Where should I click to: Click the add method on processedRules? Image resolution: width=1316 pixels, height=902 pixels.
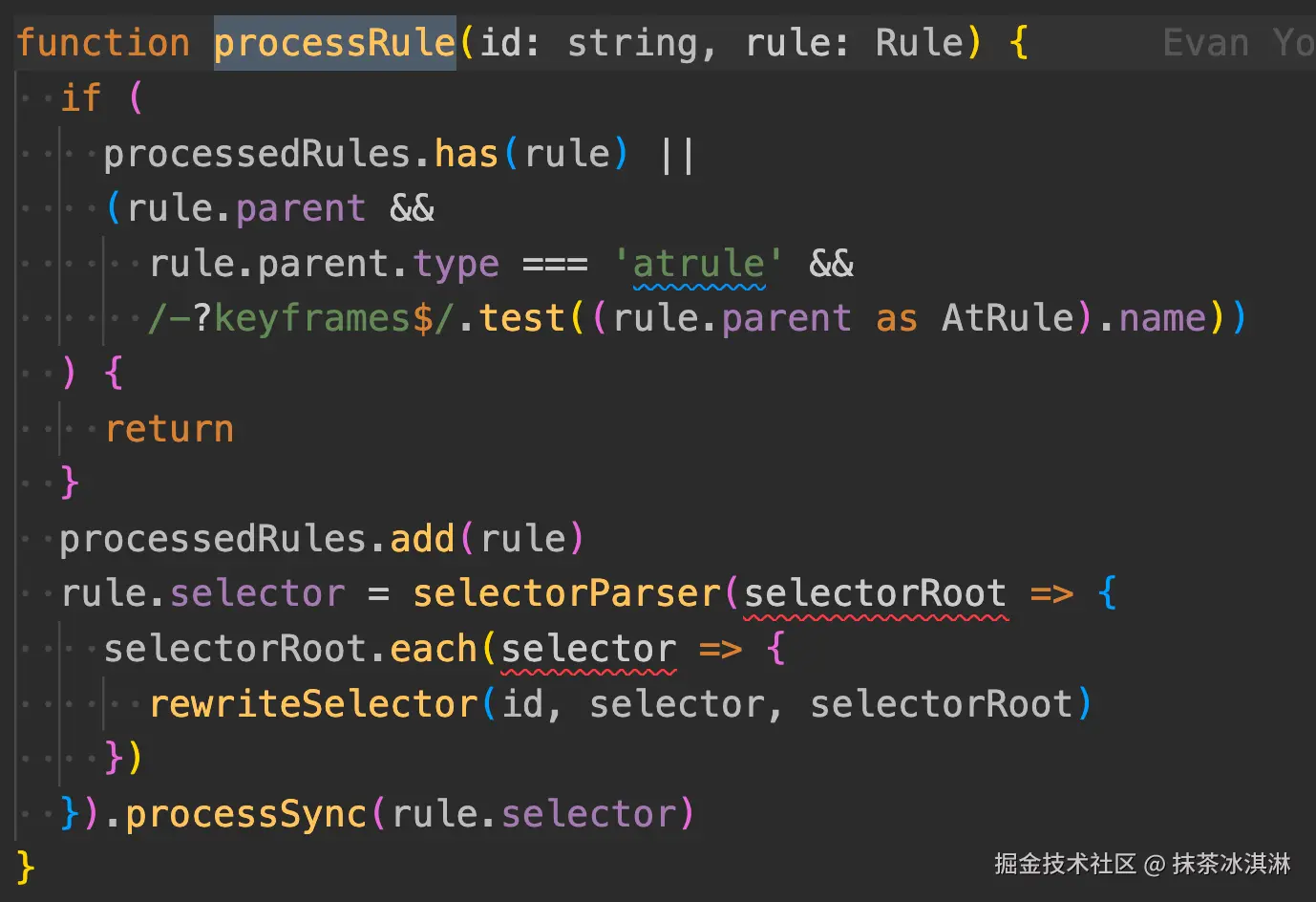click(x=422, y=539)
